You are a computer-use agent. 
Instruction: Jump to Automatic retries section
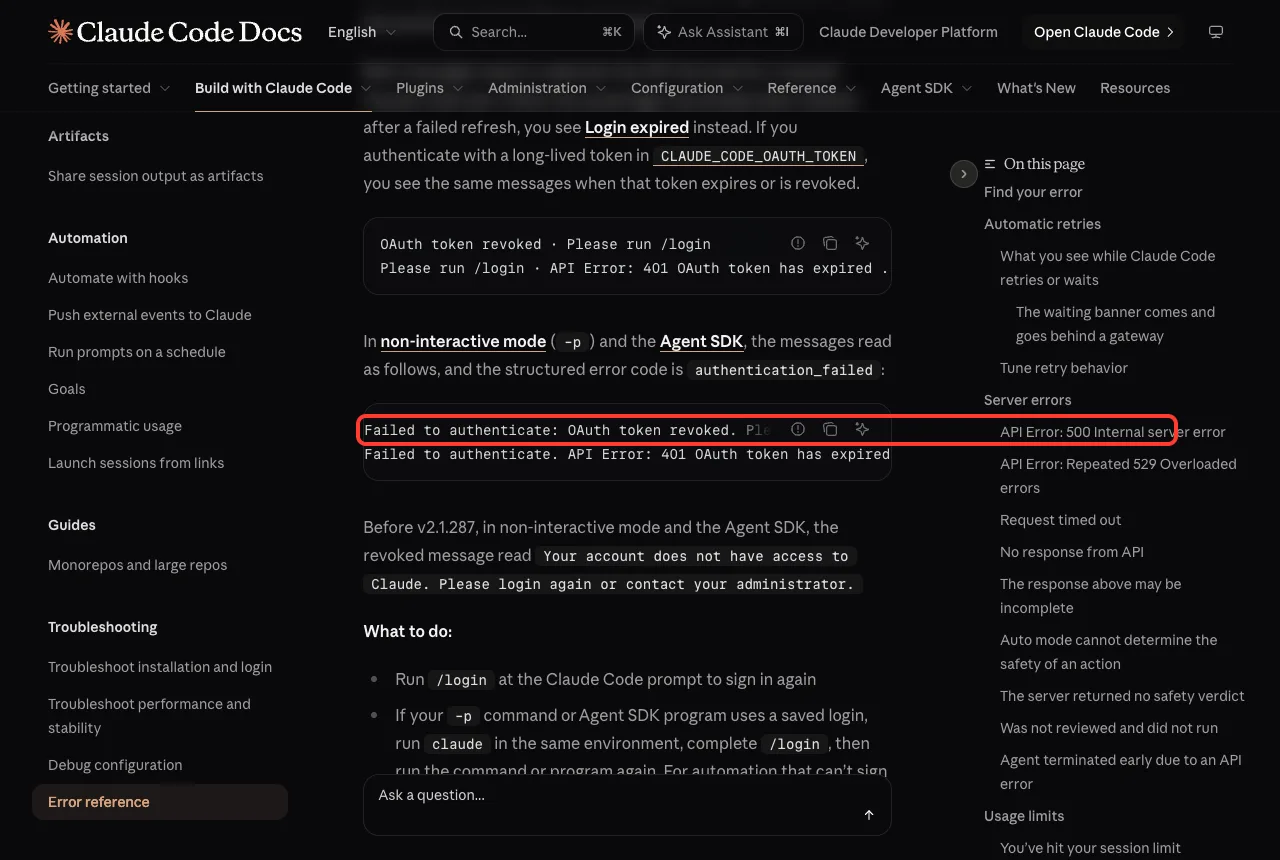point(1042,224)
